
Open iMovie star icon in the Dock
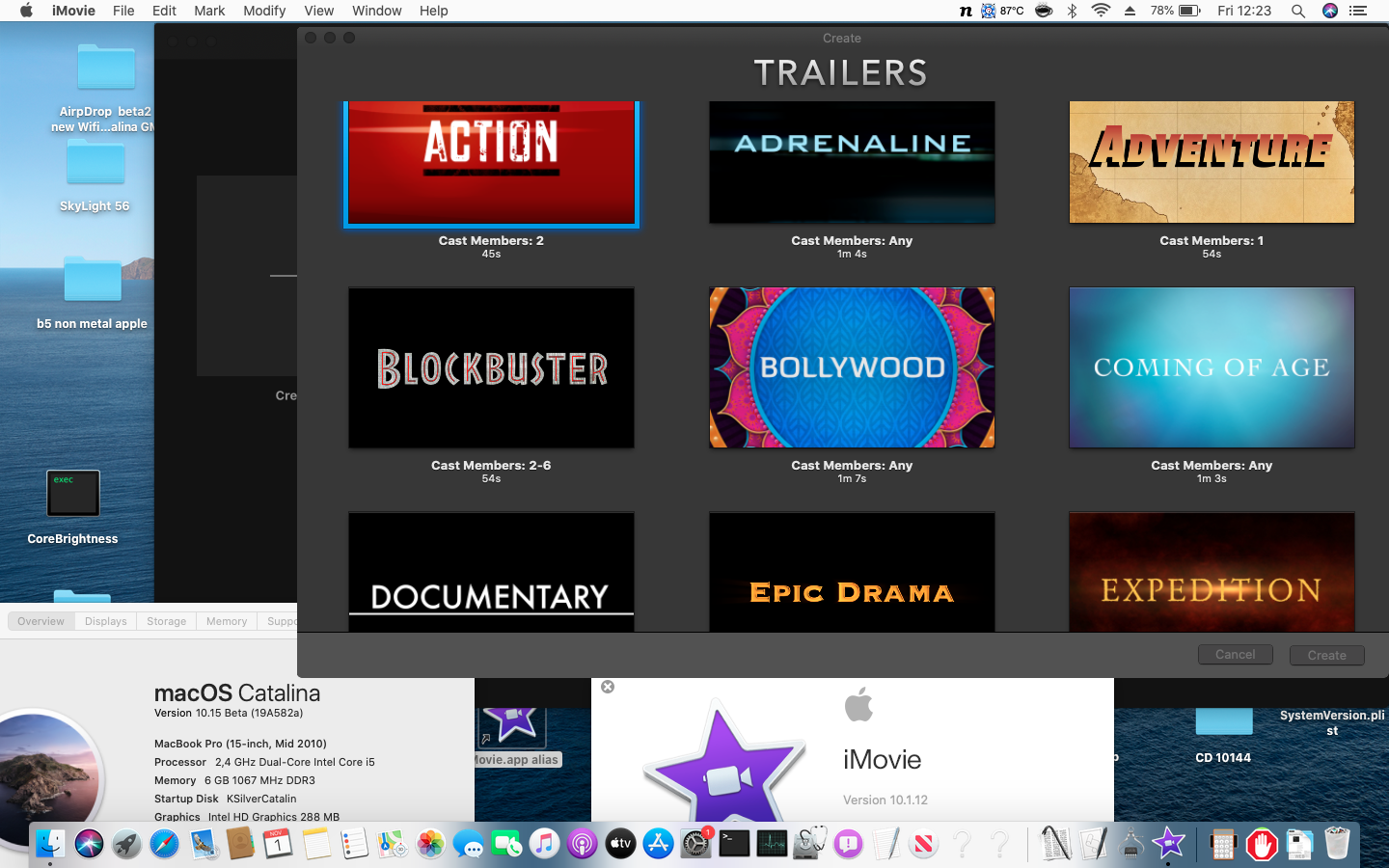(1168, 844)
